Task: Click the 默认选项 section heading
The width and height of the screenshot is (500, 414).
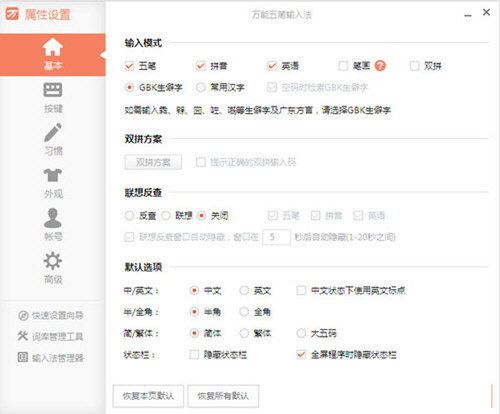Action: [143, 267]
